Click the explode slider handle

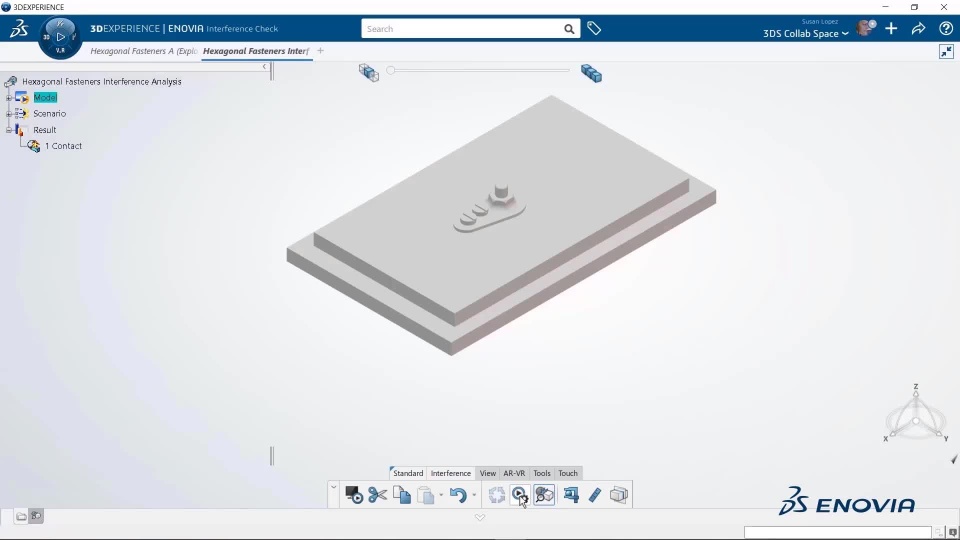[391, 70]
